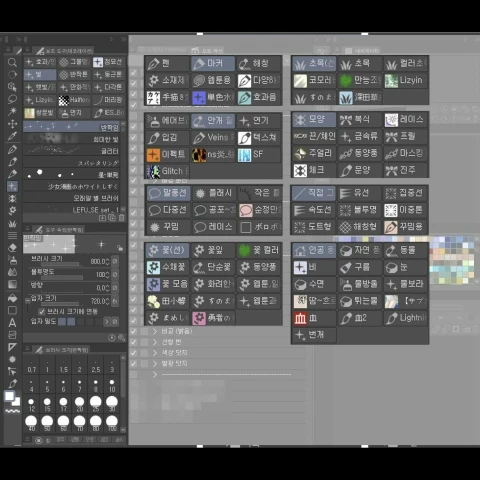Click the duplicate sub tool icon

(112, 218)
